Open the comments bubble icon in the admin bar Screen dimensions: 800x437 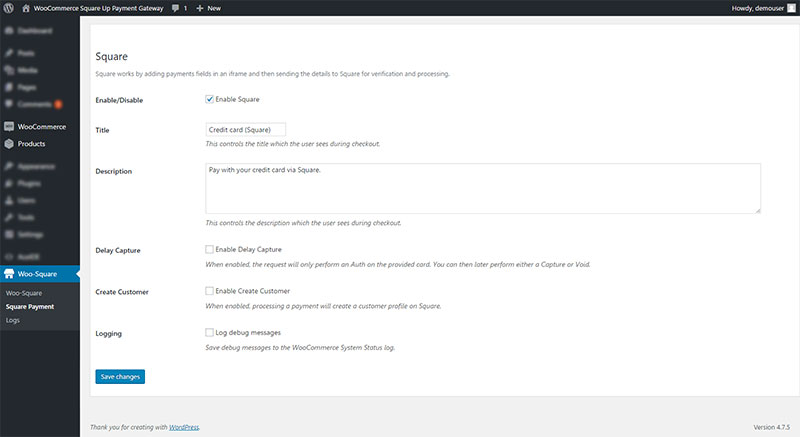pos(176,8)
